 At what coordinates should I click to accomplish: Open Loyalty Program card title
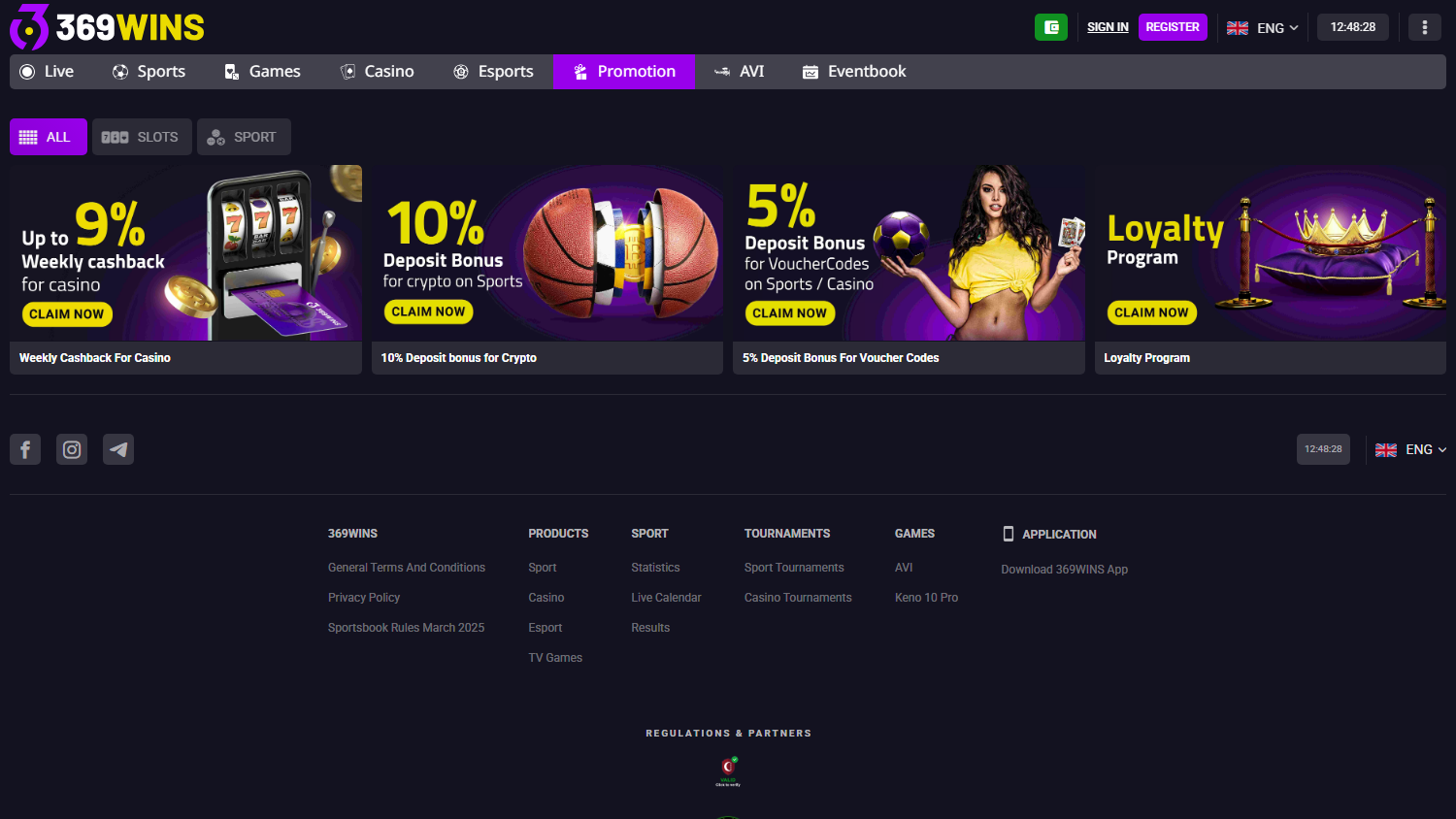click(x=1147, y=358)
